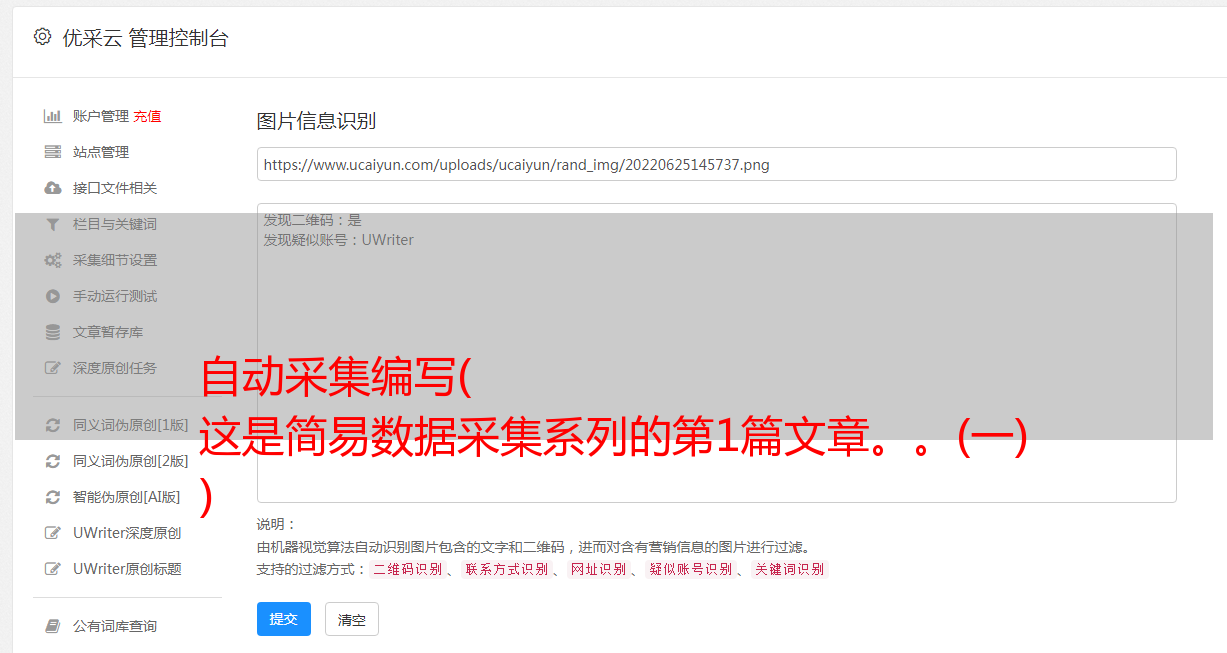This screenshot has height=653, width=1227.
Task: Click the gears icon next to 采集细节设置
Action: [53, 260]
